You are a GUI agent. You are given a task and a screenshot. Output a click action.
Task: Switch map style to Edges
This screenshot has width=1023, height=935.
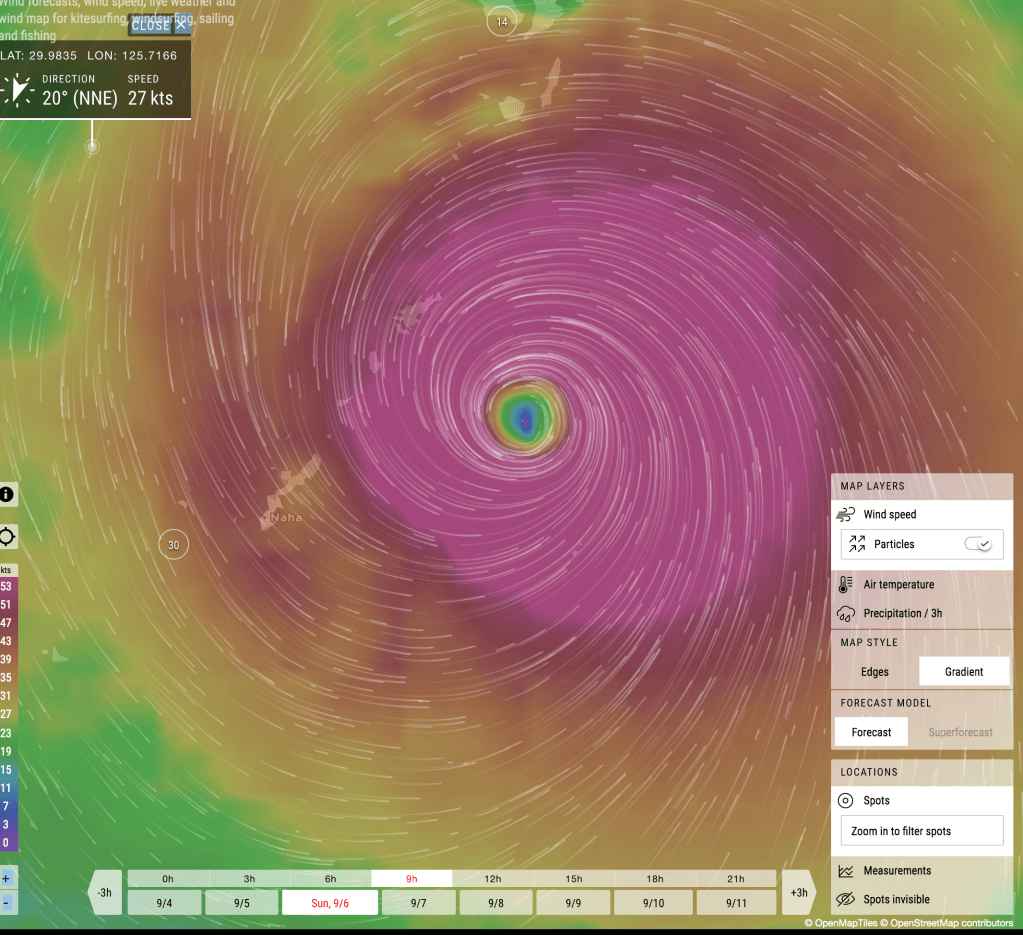pyautogui.click(x=875, y=672)
